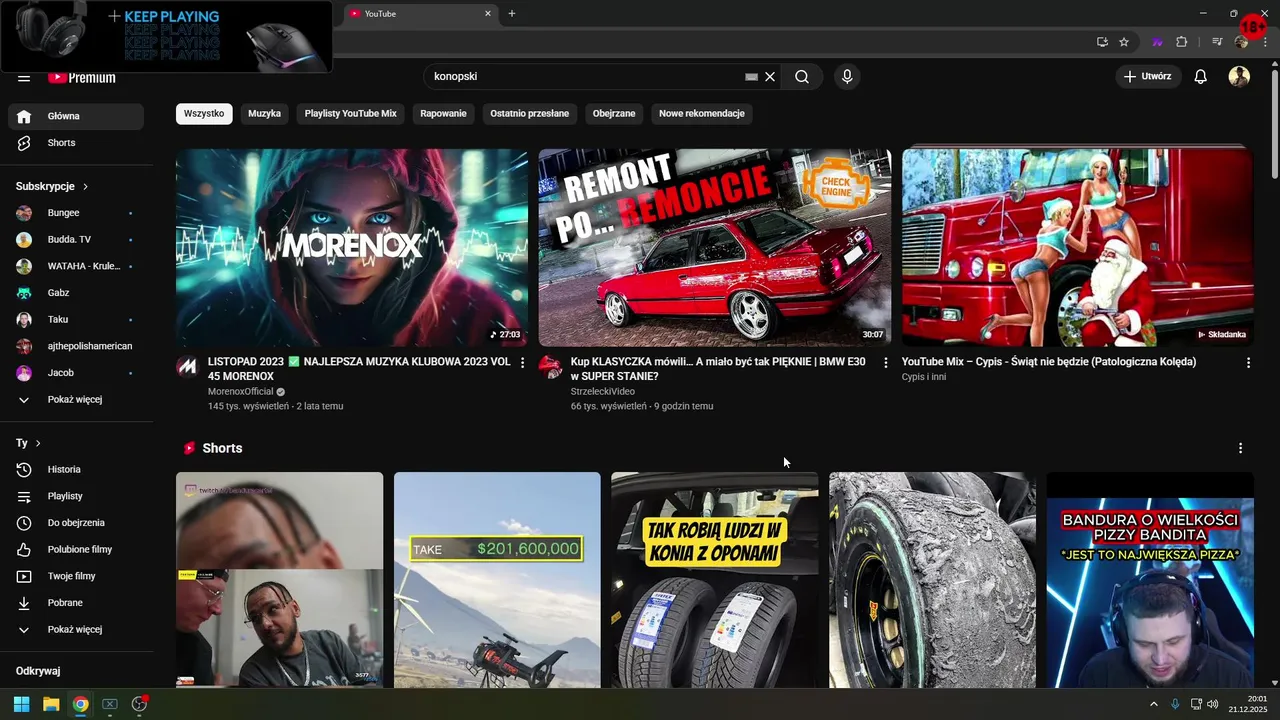The height and width of the screenshot is (720, 1280).
Task: Open the ajthepolishamerican subscription
Action: 76,346
